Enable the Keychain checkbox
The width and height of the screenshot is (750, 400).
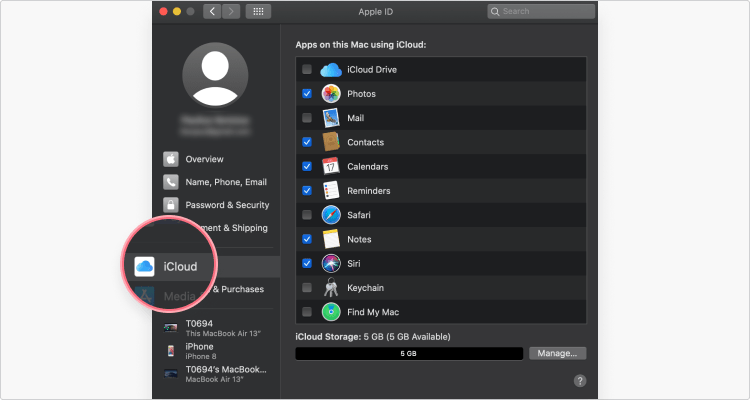pyautogui.click(x=307, y=288)
